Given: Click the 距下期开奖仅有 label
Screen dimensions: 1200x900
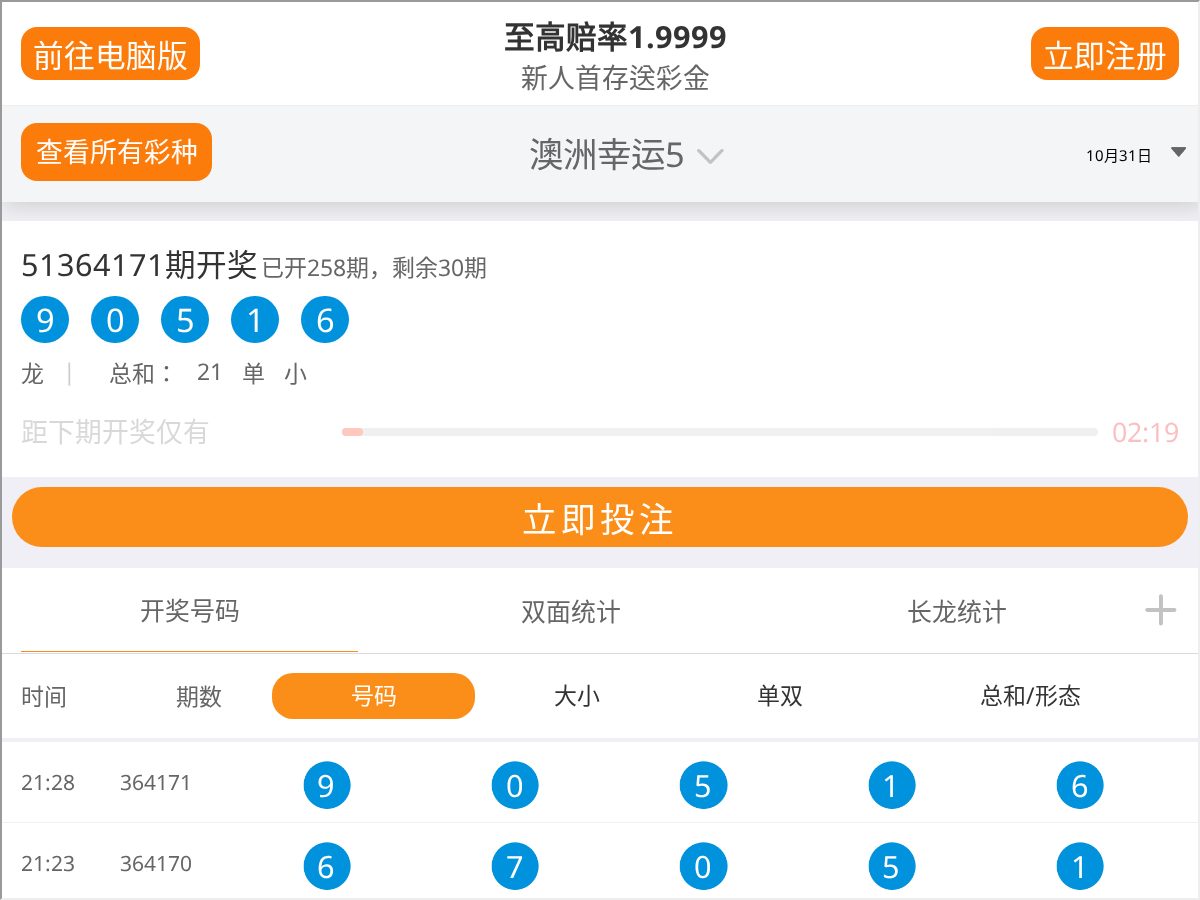Looking at the screenshot, I should (114, 433).
